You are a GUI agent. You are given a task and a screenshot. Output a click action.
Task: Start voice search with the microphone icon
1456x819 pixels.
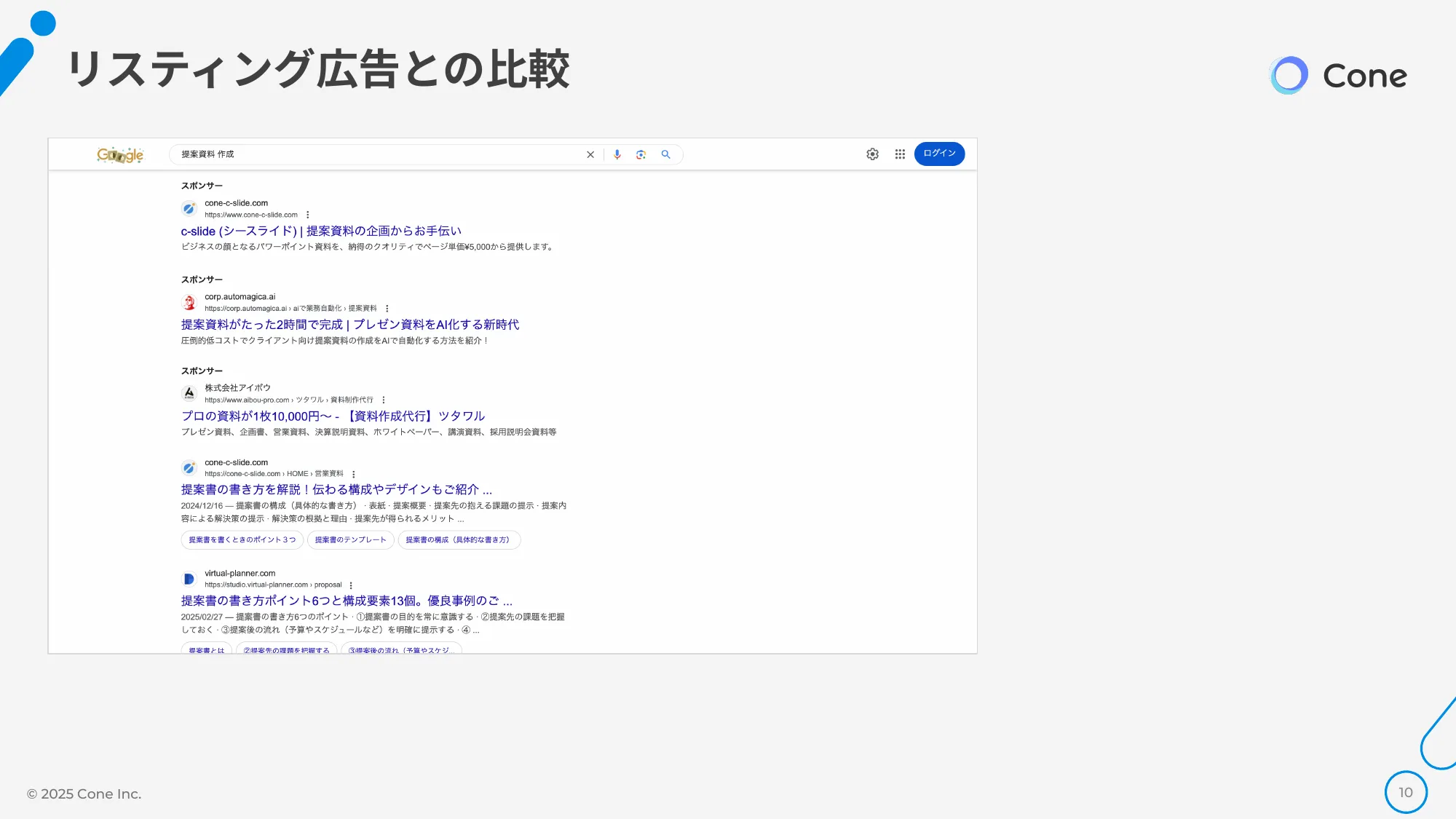(617, 154)
